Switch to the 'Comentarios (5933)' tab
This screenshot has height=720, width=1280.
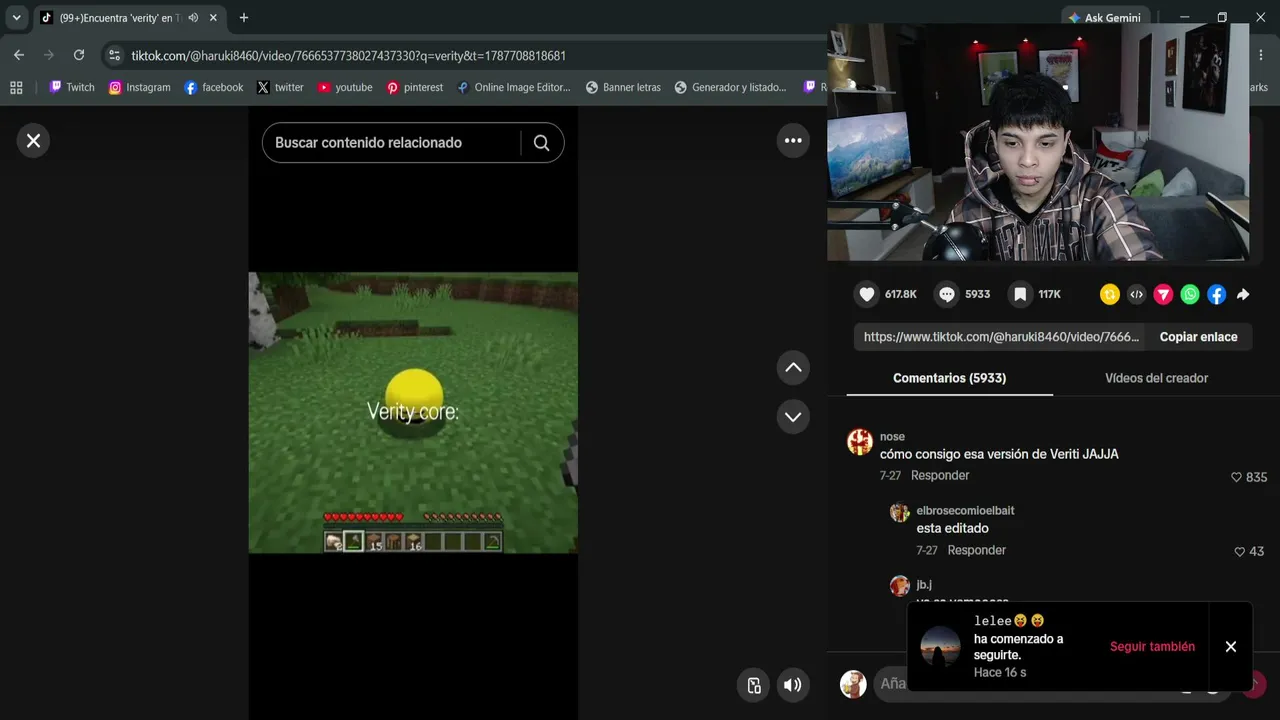tap(949, 378)
